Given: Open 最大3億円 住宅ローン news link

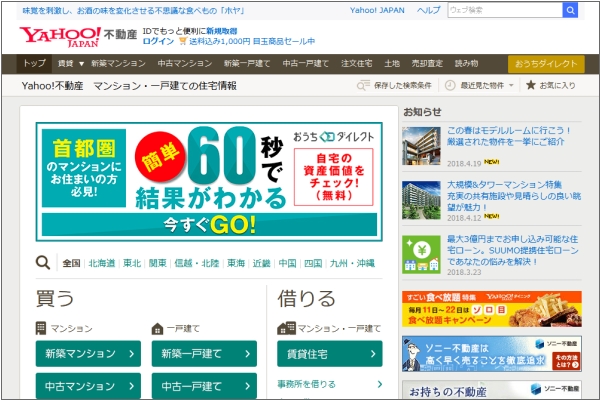Looking at the screenshot, I should pyautogui.click(x=513, y=250).
